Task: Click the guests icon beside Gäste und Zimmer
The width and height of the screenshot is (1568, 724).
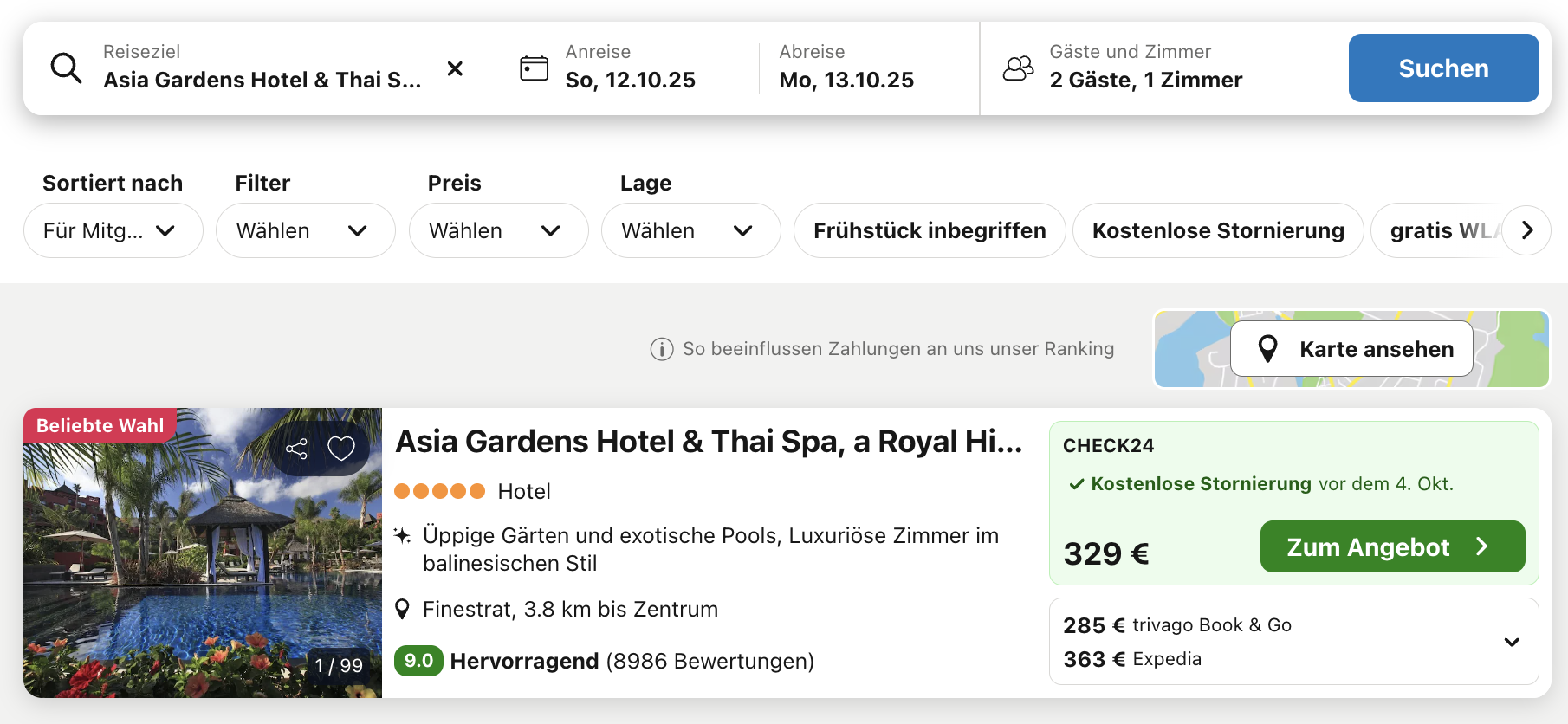Action: tap(1018, 68)
